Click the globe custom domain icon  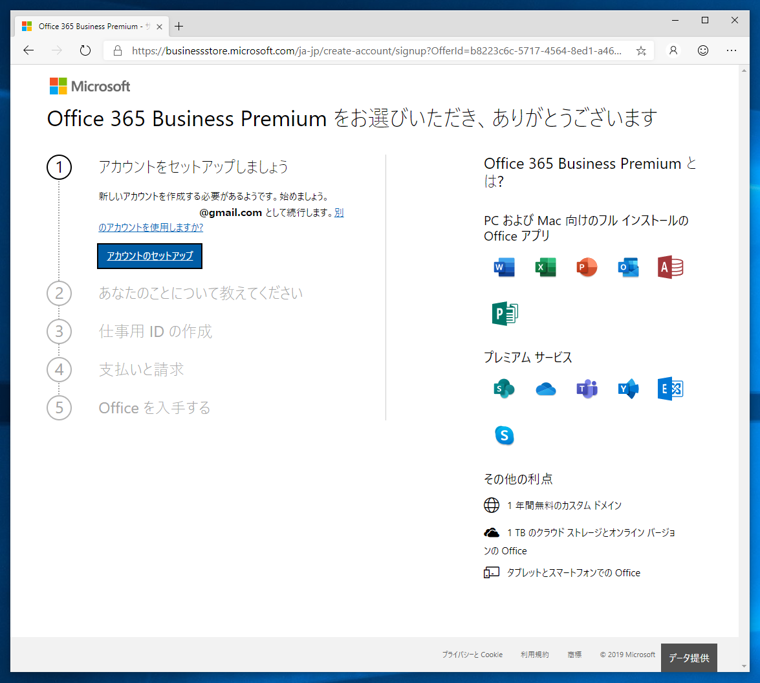[491, 505]
